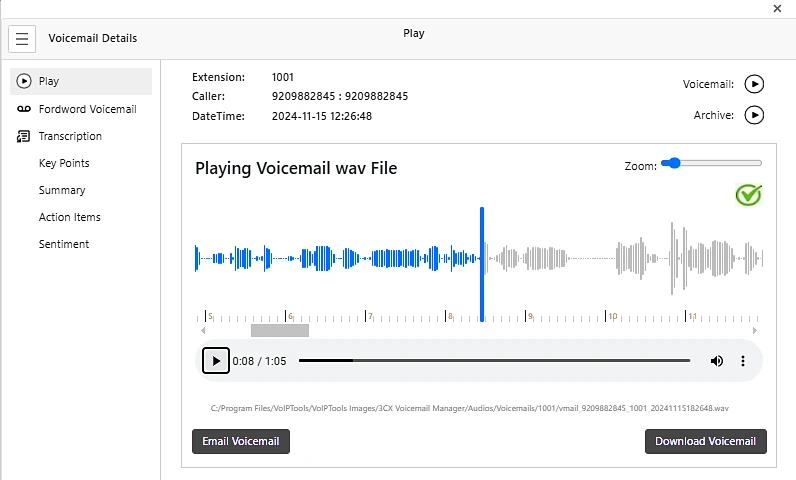
Task: Select Play in the sidebar
Action: coord(81,81)
